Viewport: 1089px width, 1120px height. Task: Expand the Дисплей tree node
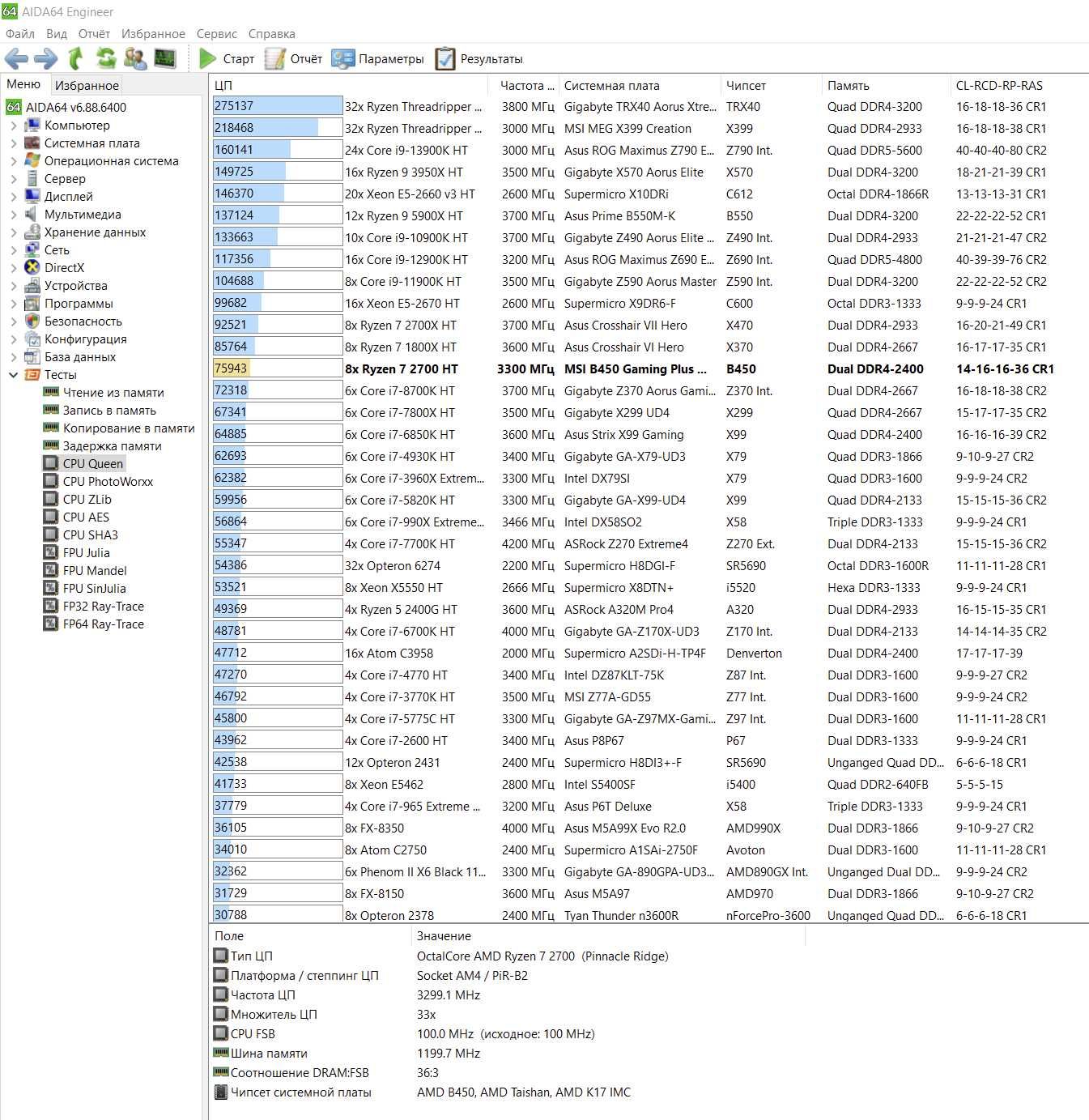pos(13,197)
